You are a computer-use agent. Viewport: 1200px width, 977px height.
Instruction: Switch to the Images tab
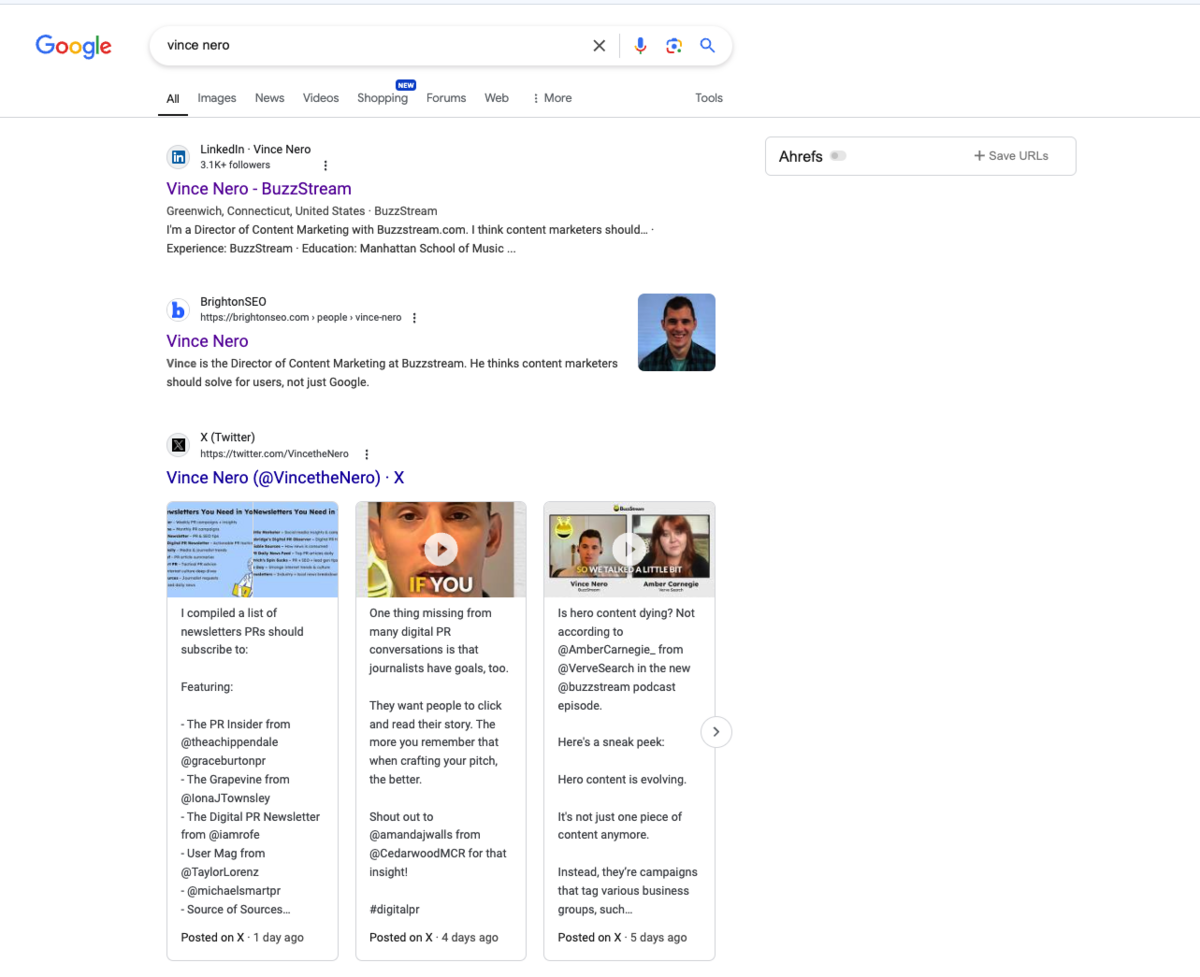(x=217, y=98)
